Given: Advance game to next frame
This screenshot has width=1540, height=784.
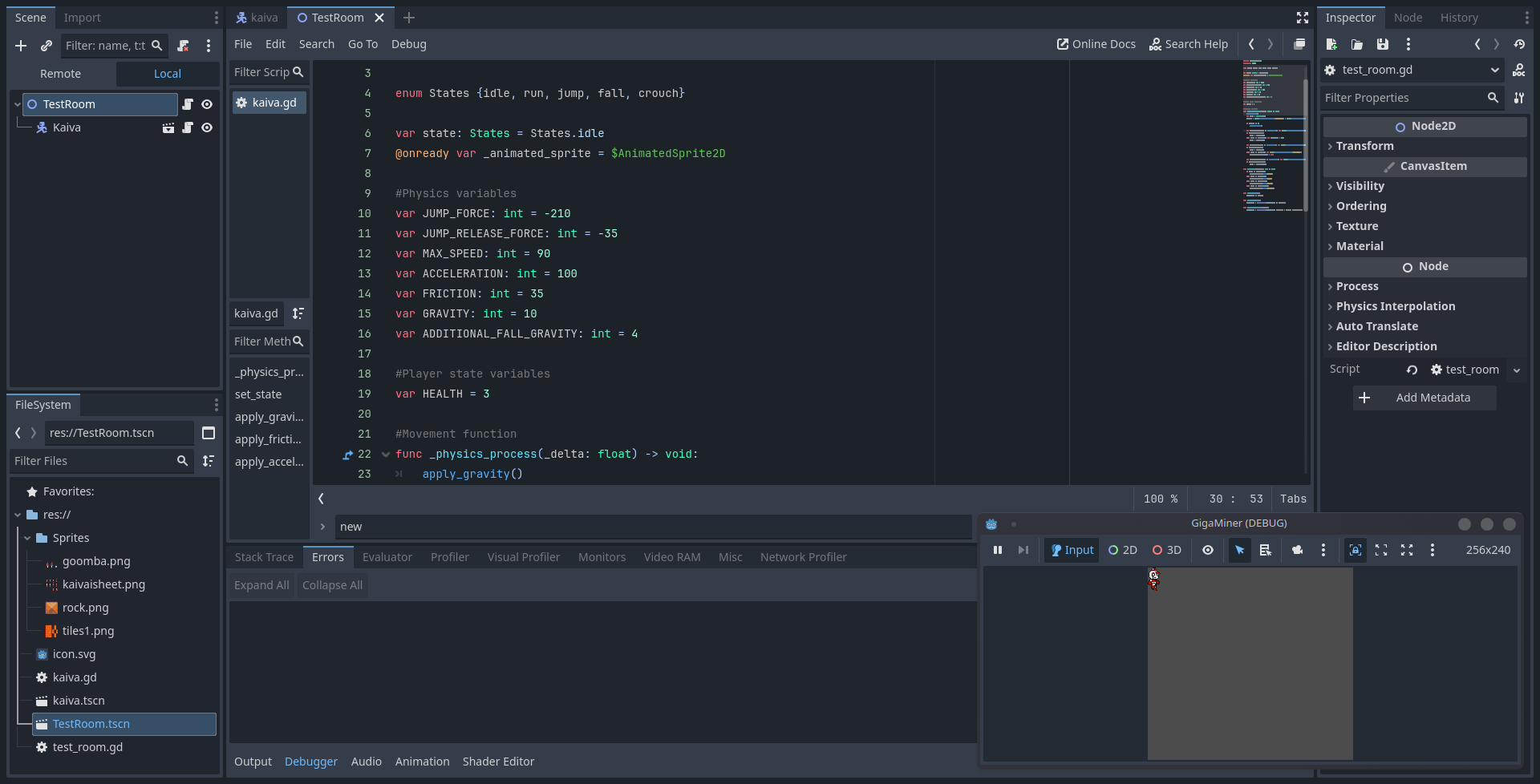Looking at the screenshot, I should [x=1023, y=550].
